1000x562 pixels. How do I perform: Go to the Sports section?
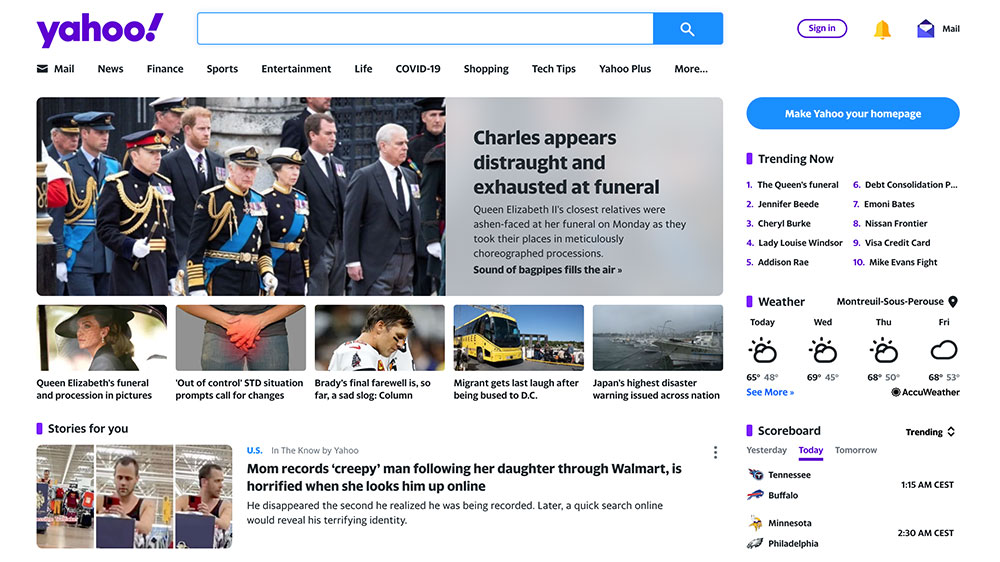click(x=222, y=69)
